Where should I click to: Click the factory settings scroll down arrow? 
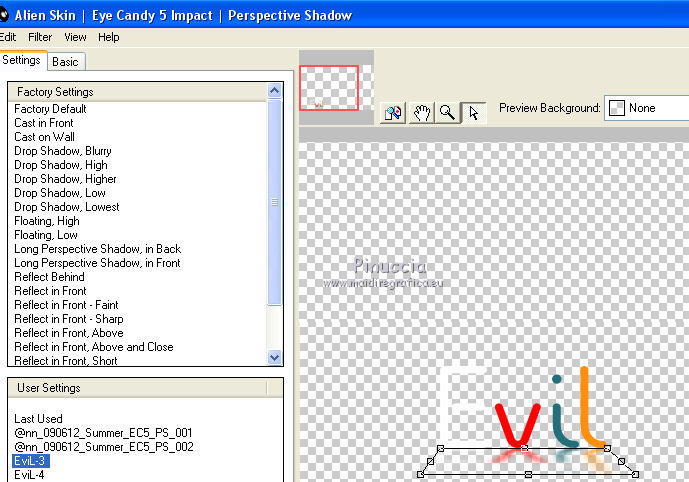click(275, 358)
